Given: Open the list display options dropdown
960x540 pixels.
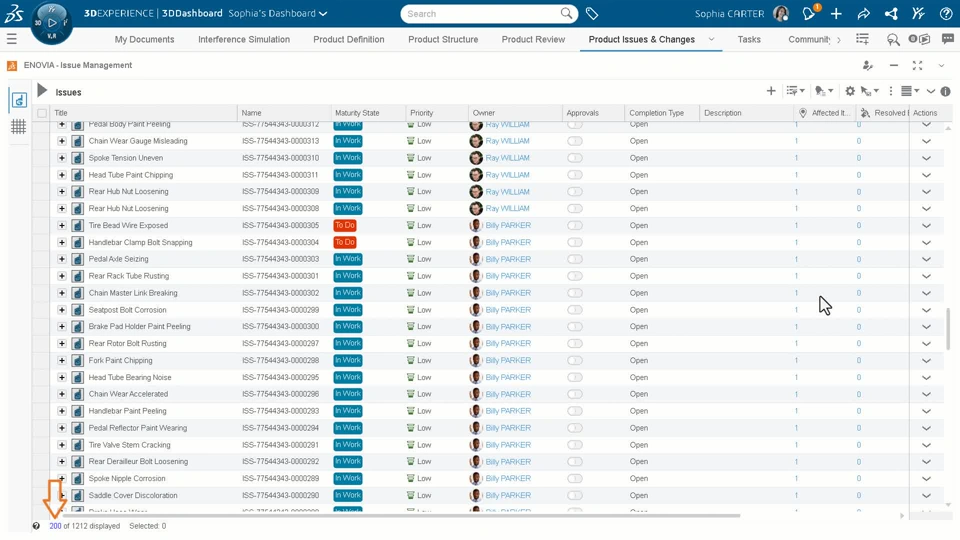Looking at the screenshot, I should pyautogui.click(x=795, y=91).
